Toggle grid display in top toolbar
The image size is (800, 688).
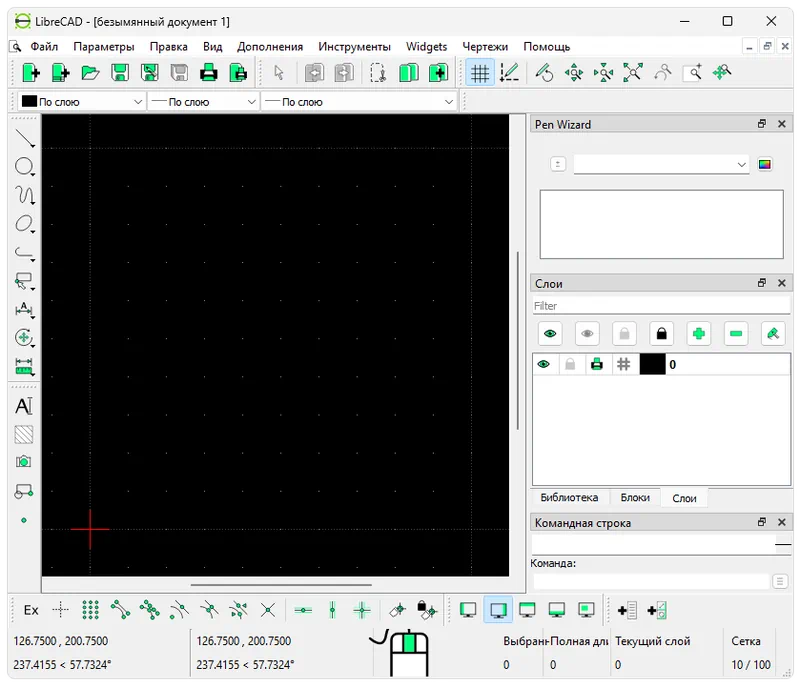click(480, 72)
